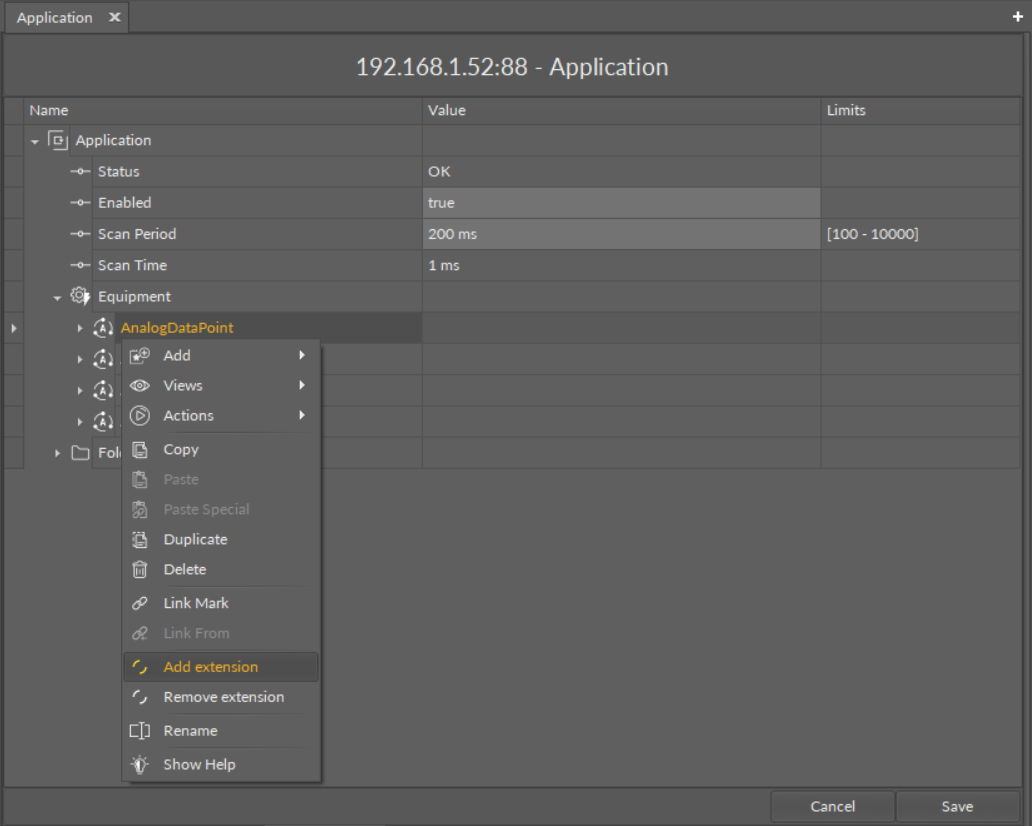Click the Link Mark chain icon
This screenshot has height=826, width=1032.
click(140, 604)
